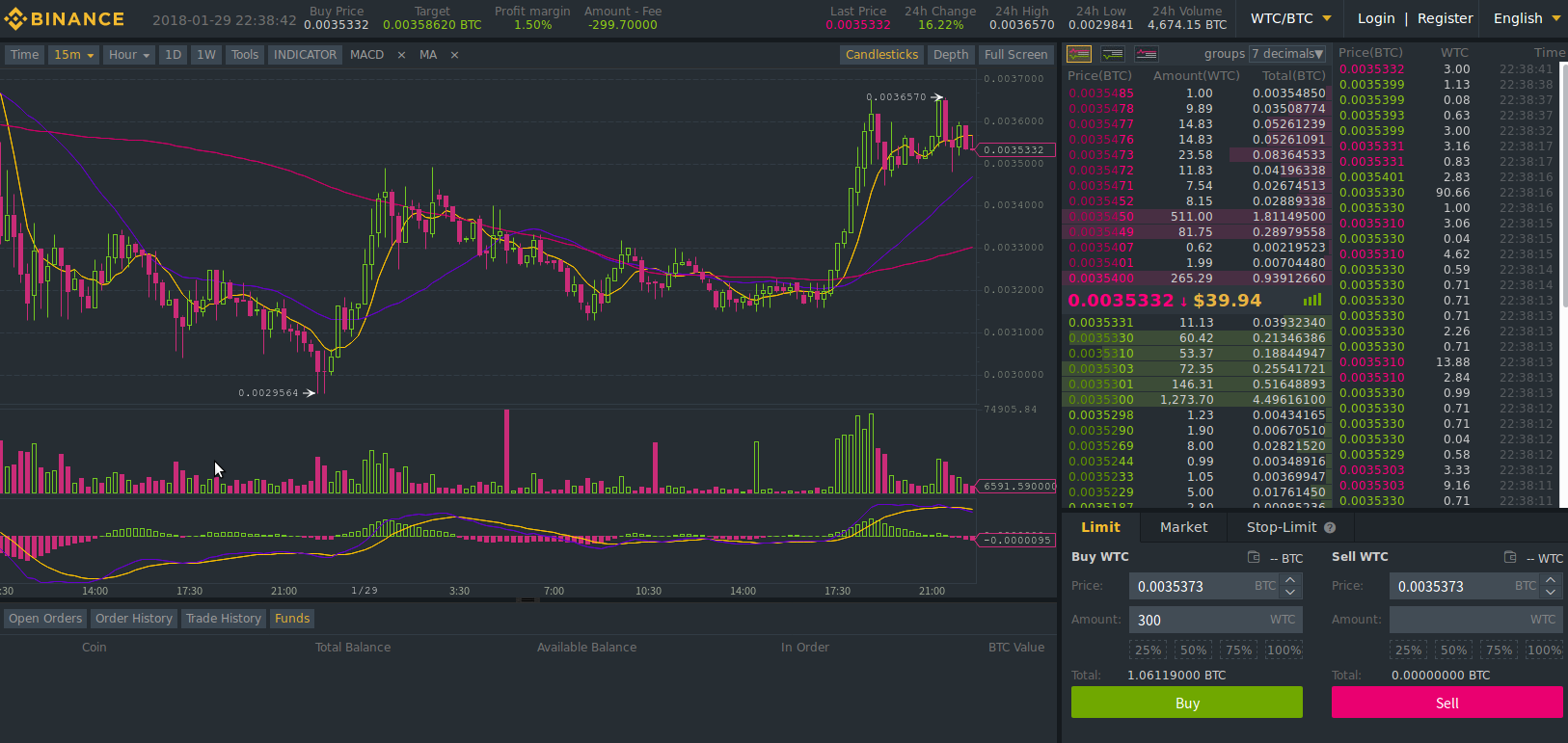This screenshot has height=743, width=1568.
Task: Select the 1D chart interval
Action: pos(173,55)
